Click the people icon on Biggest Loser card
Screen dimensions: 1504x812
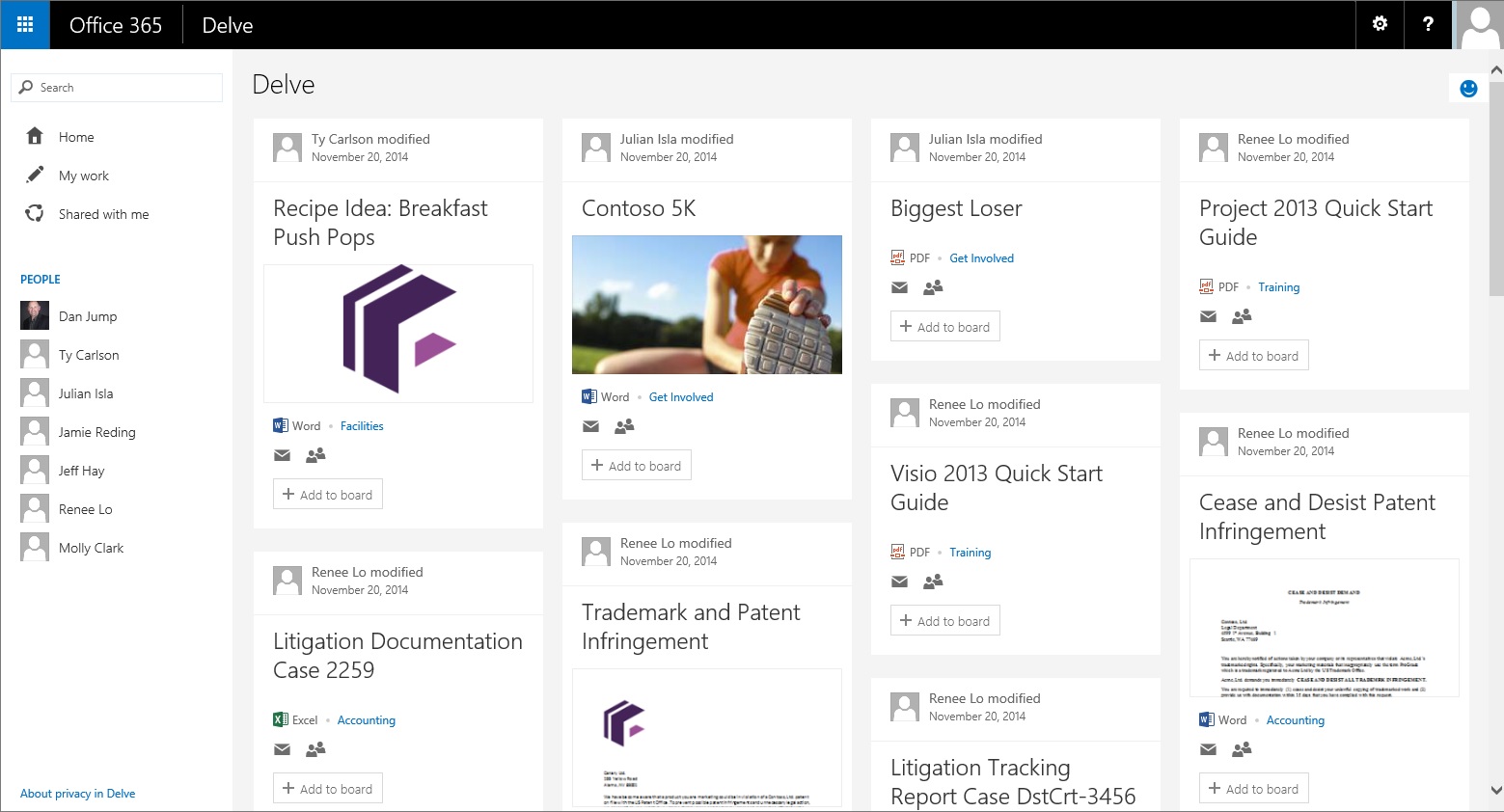(933, 286)
